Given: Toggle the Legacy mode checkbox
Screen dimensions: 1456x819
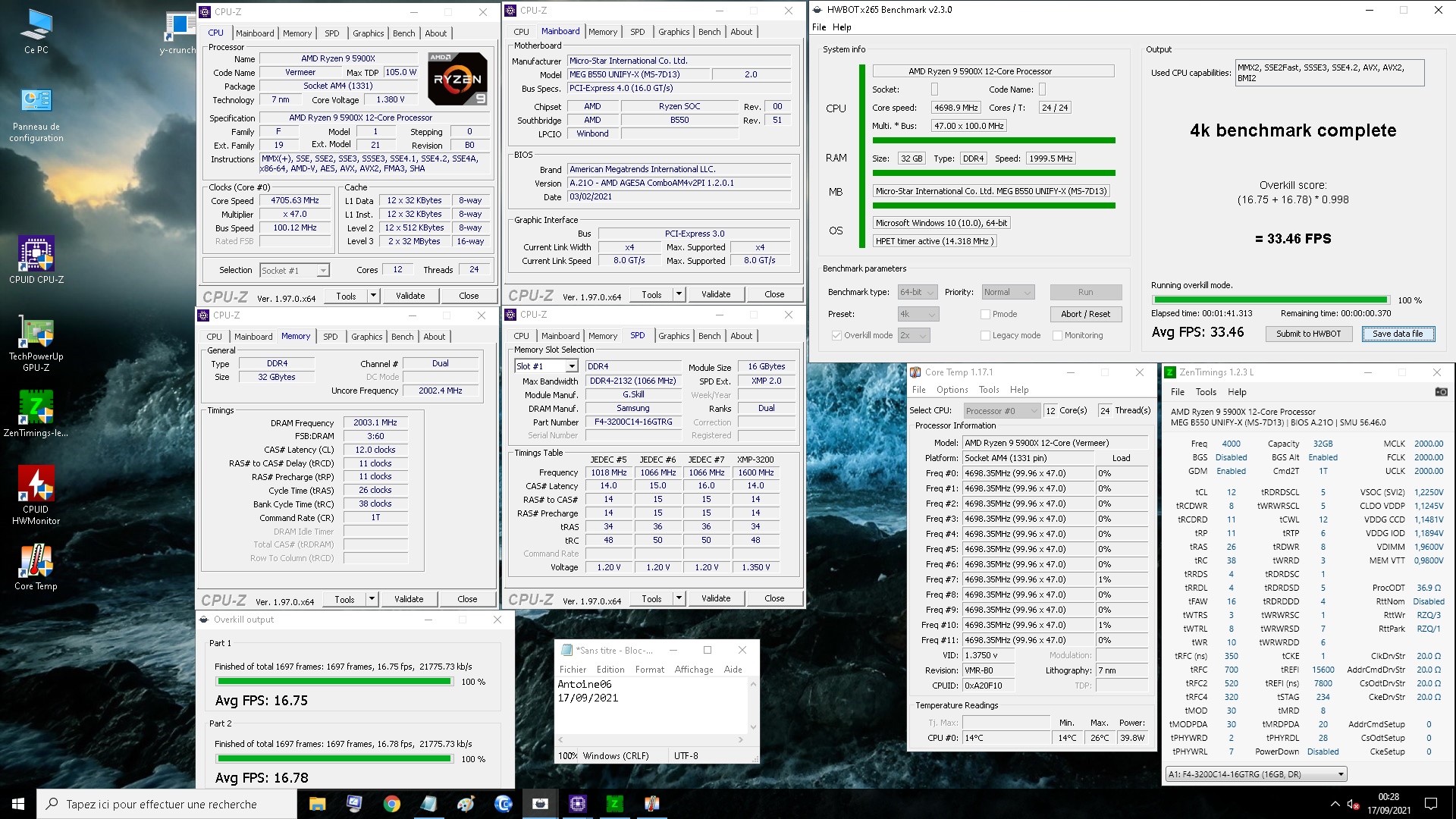Looking at the screenshot, I should click(x=985, y=335).
